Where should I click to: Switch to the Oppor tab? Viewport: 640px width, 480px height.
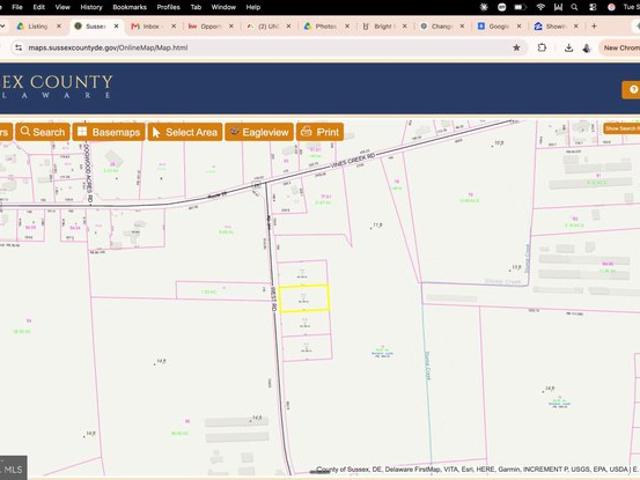pos(209,26)
